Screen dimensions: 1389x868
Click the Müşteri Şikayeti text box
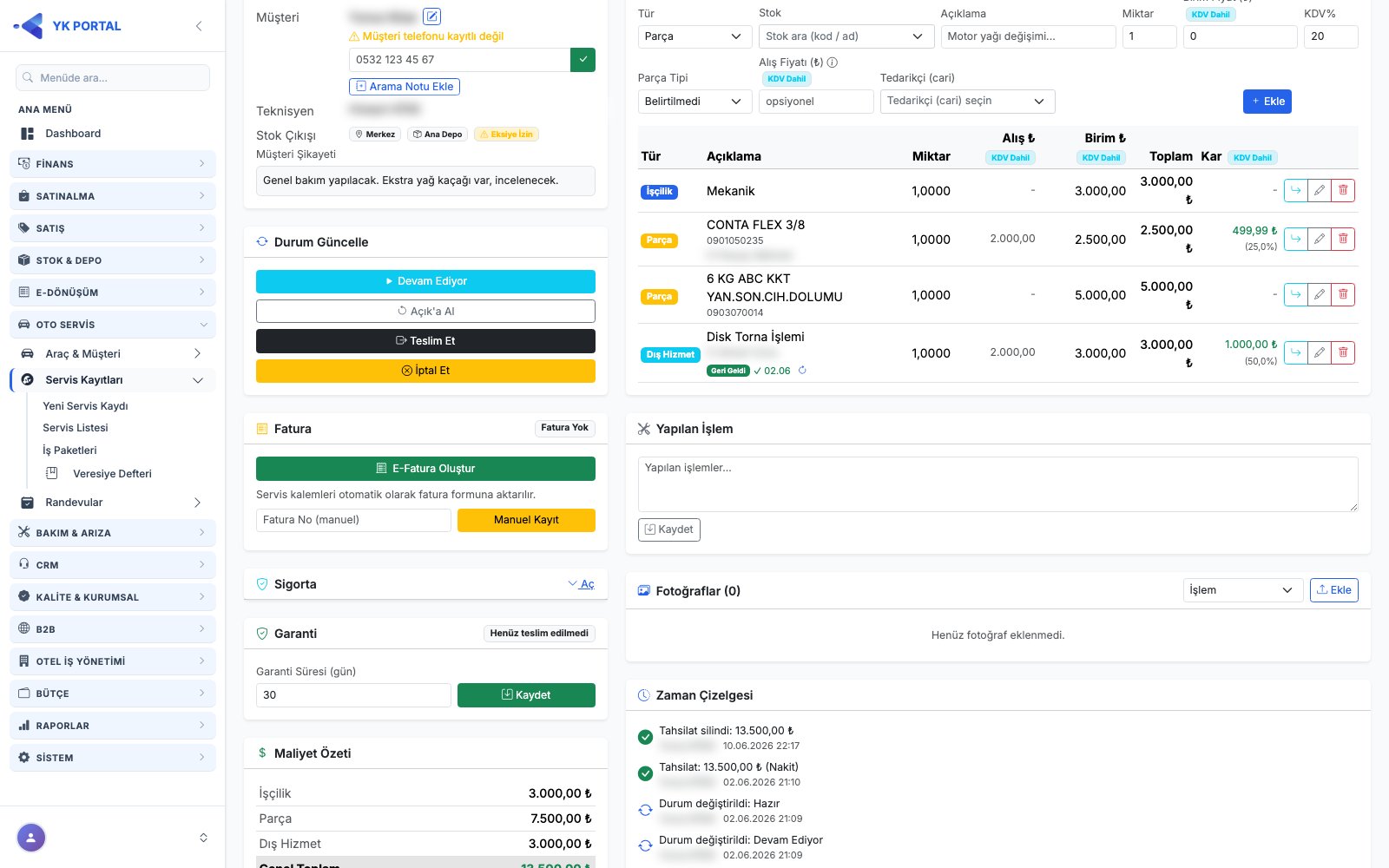pyautogui.click(x=425, y=181)
